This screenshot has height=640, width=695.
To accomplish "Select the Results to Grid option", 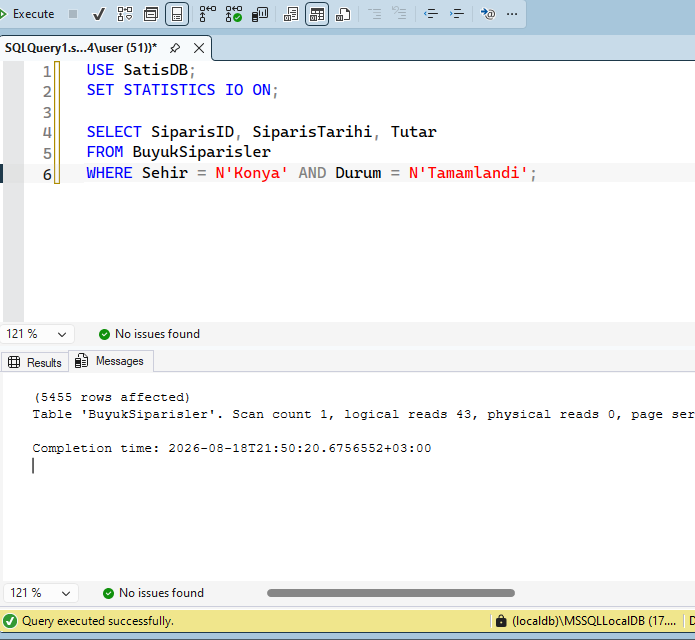I will pos(317,14).
